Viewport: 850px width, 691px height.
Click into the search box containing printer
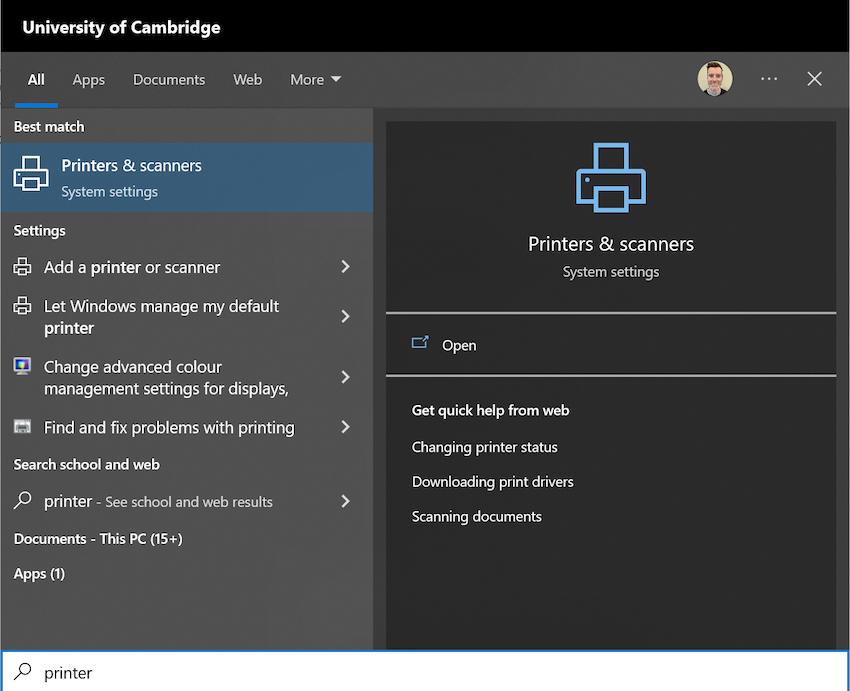coord(425,671)
